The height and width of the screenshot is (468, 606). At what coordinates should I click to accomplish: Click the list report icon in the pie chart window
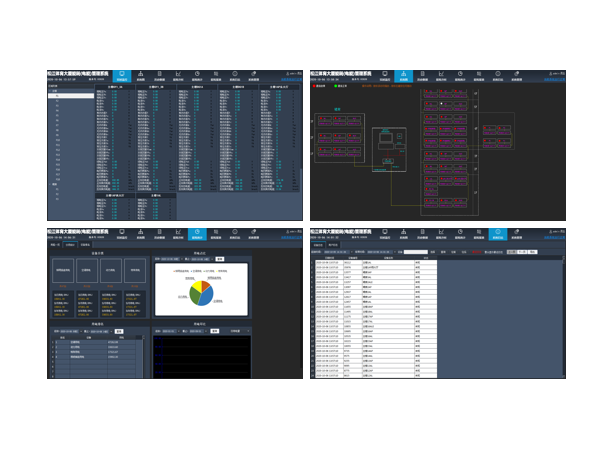(x=215, y=233)
